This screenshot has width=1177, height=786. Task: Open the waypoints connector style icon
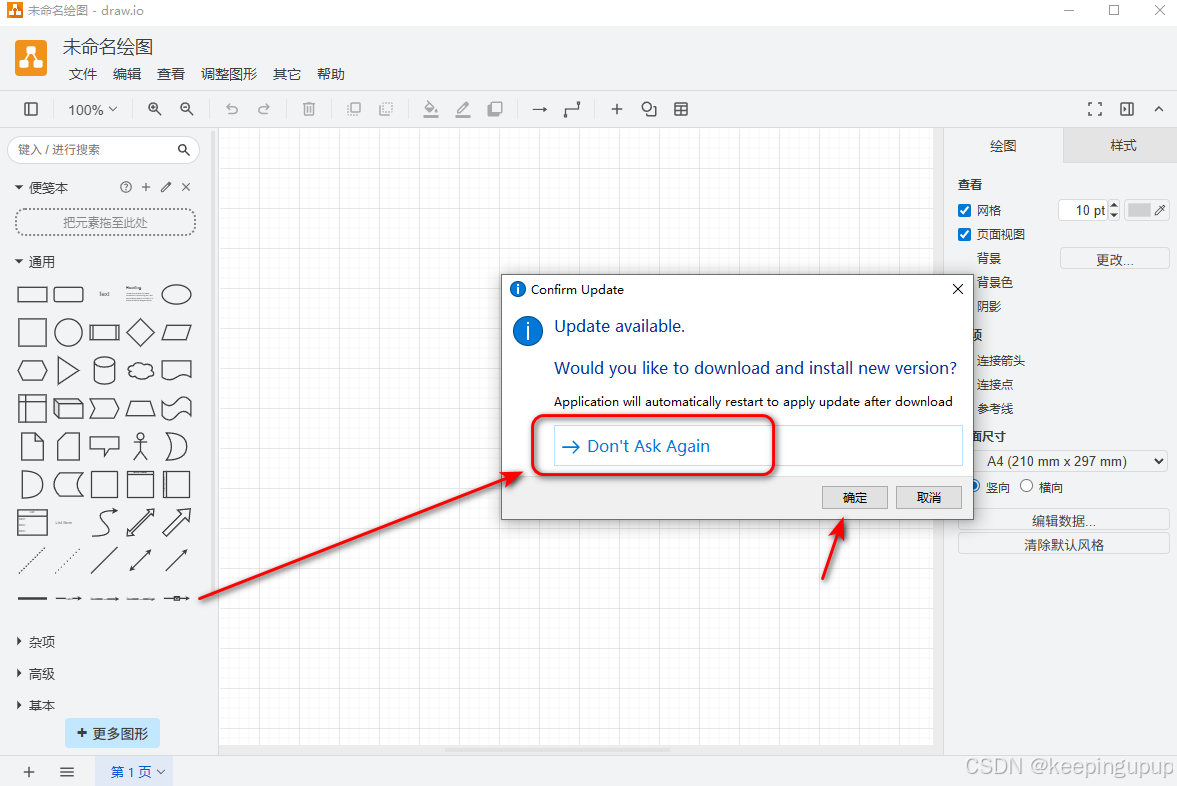click(572, 110)
